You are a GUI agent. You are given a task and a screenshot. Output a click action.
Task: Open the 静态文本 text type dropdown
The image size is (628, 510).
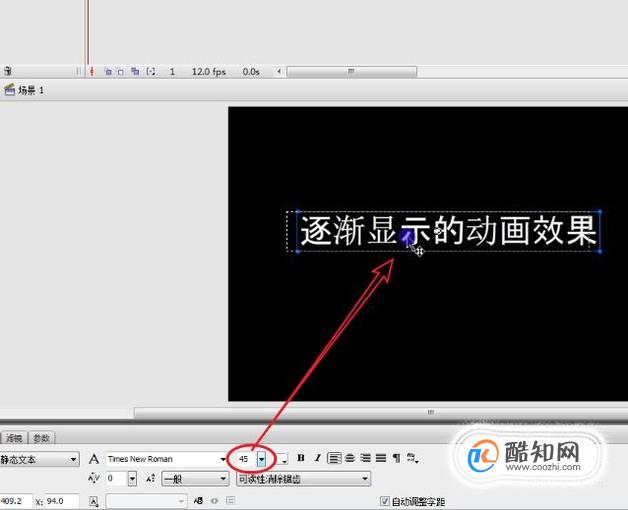(39, 459)
